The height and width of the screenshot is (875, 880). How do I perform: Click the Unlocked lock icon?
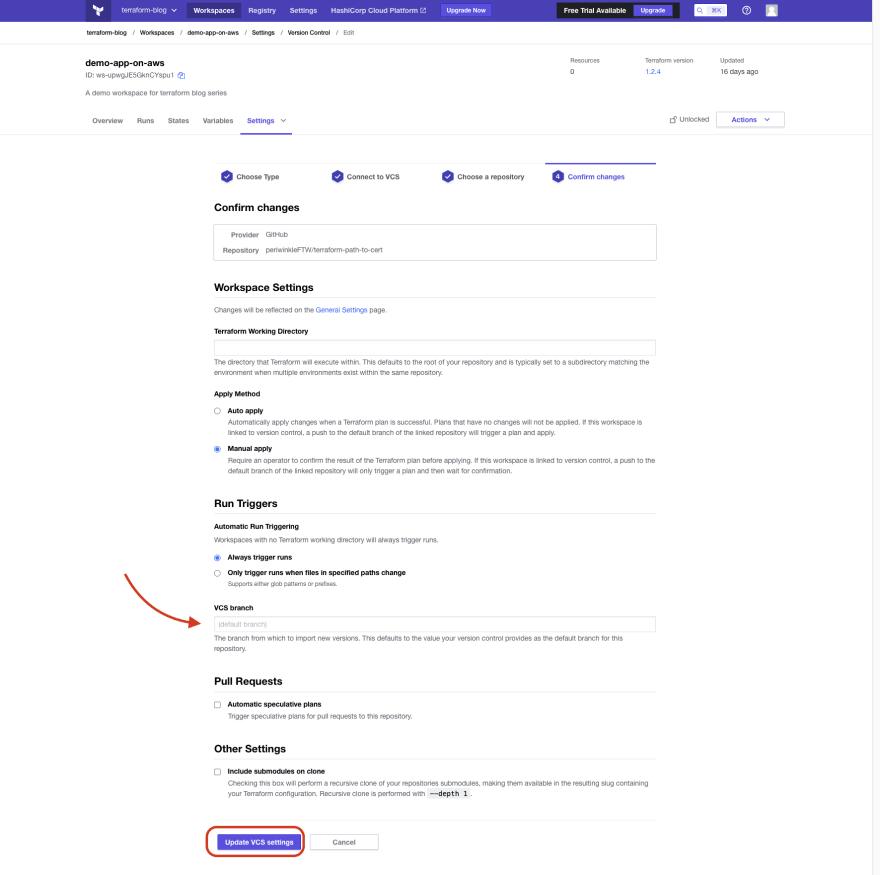pyautogui.click(x=673, y=120)
